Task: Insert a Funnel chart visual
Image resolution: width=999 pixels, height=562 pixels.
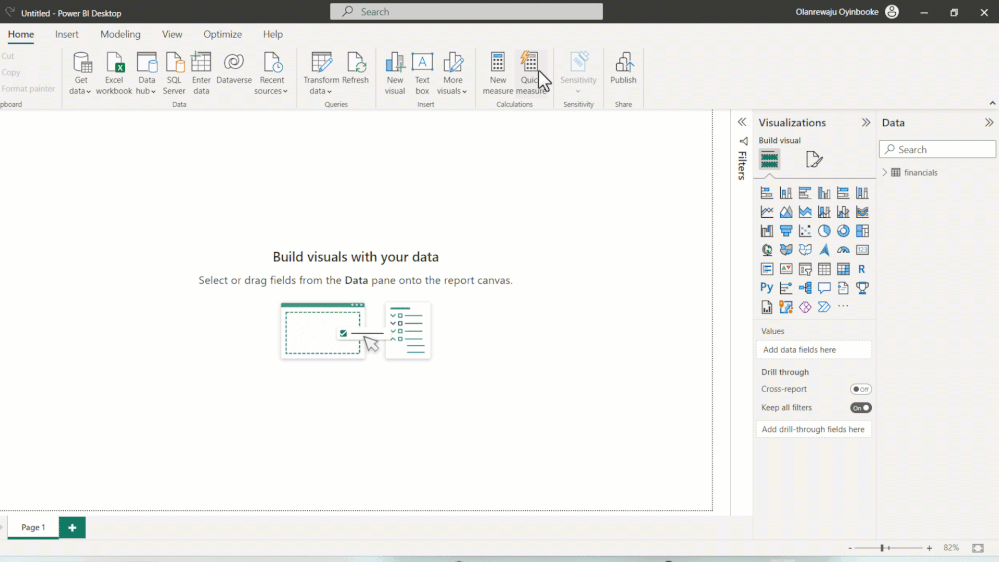Action: click(x=786, y=231)
